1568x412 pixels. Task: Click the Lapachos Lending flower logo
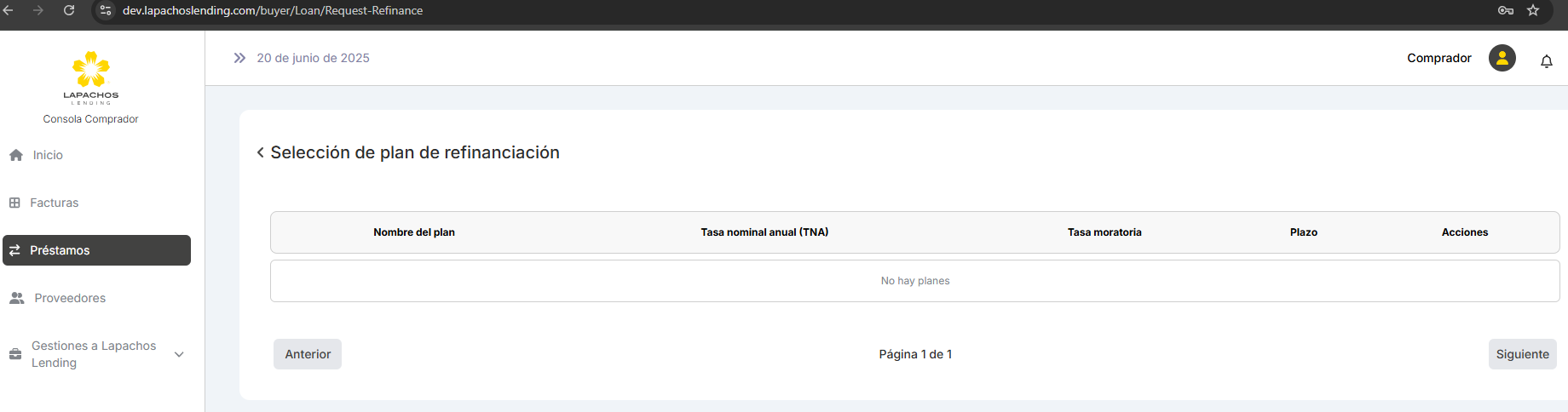[x=90, y=70]
